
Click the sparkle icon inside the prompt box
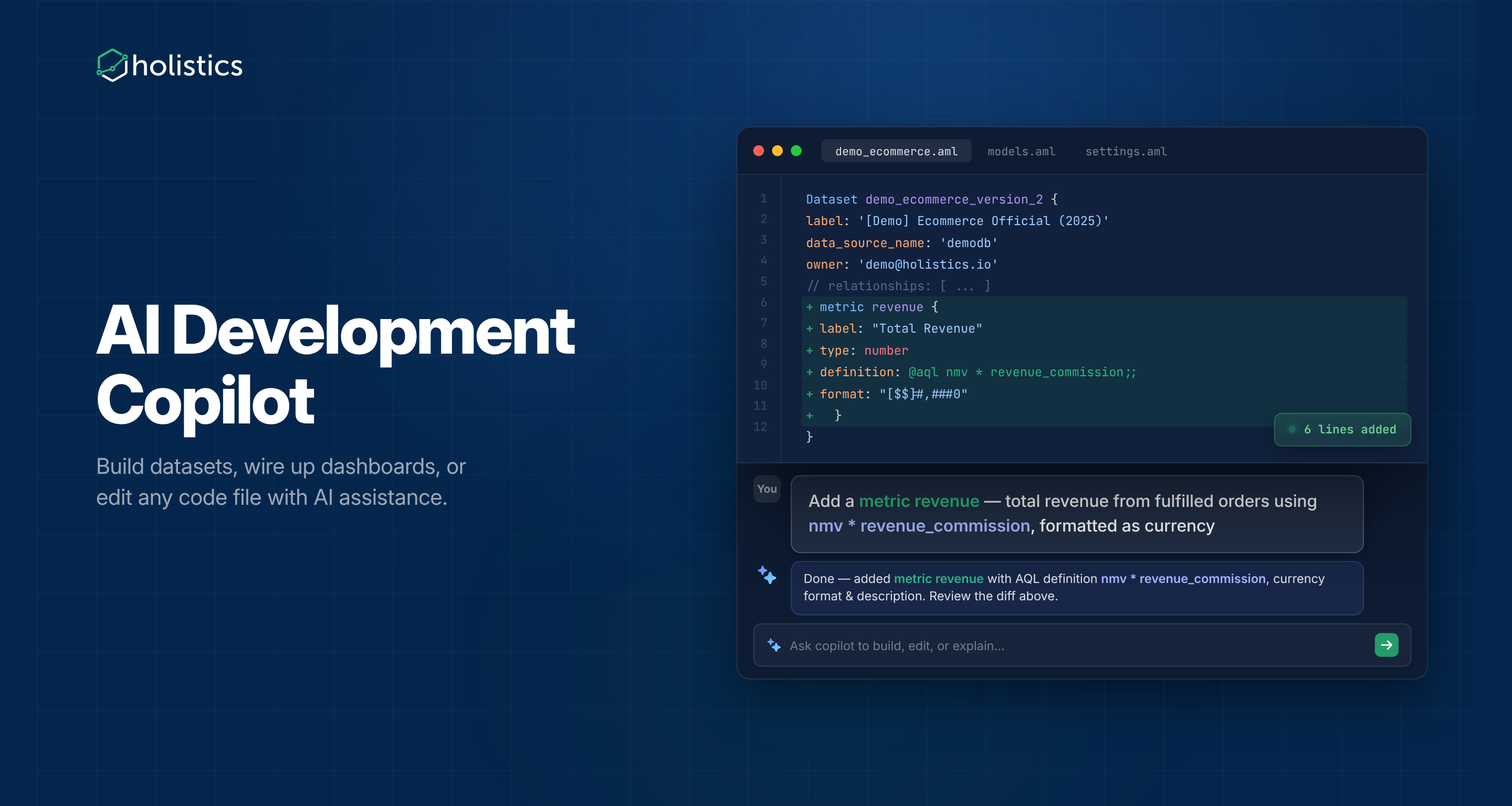[774, 645]
